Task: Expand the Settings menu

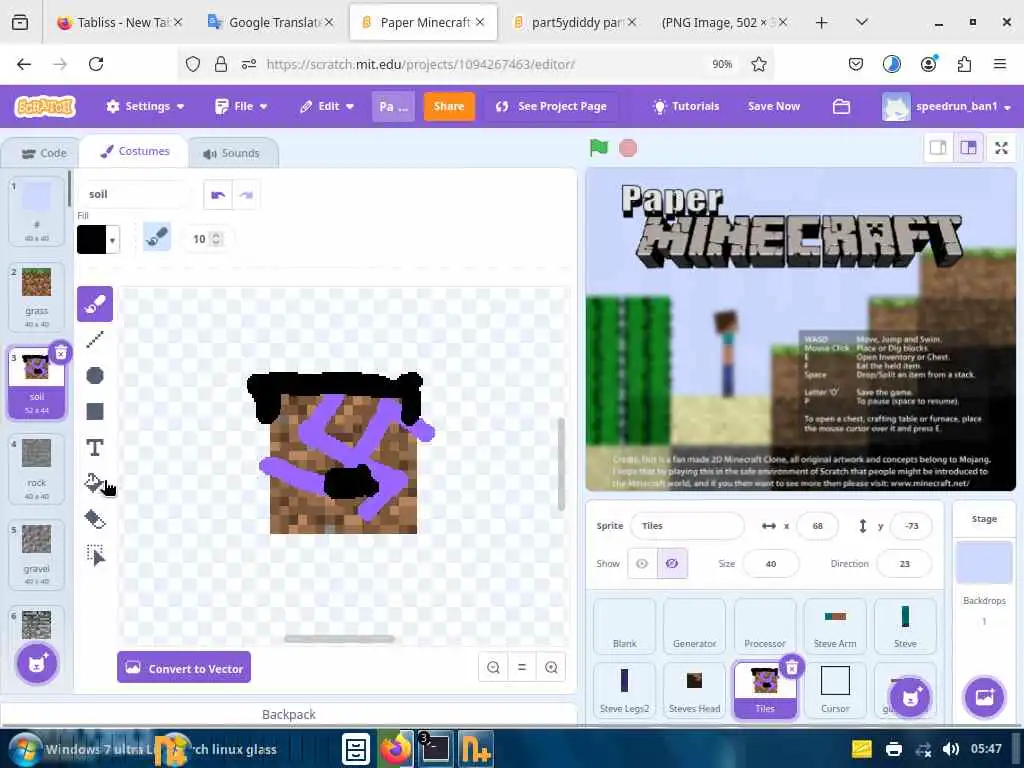Action: pyautogui.click(x=145, y=106)
